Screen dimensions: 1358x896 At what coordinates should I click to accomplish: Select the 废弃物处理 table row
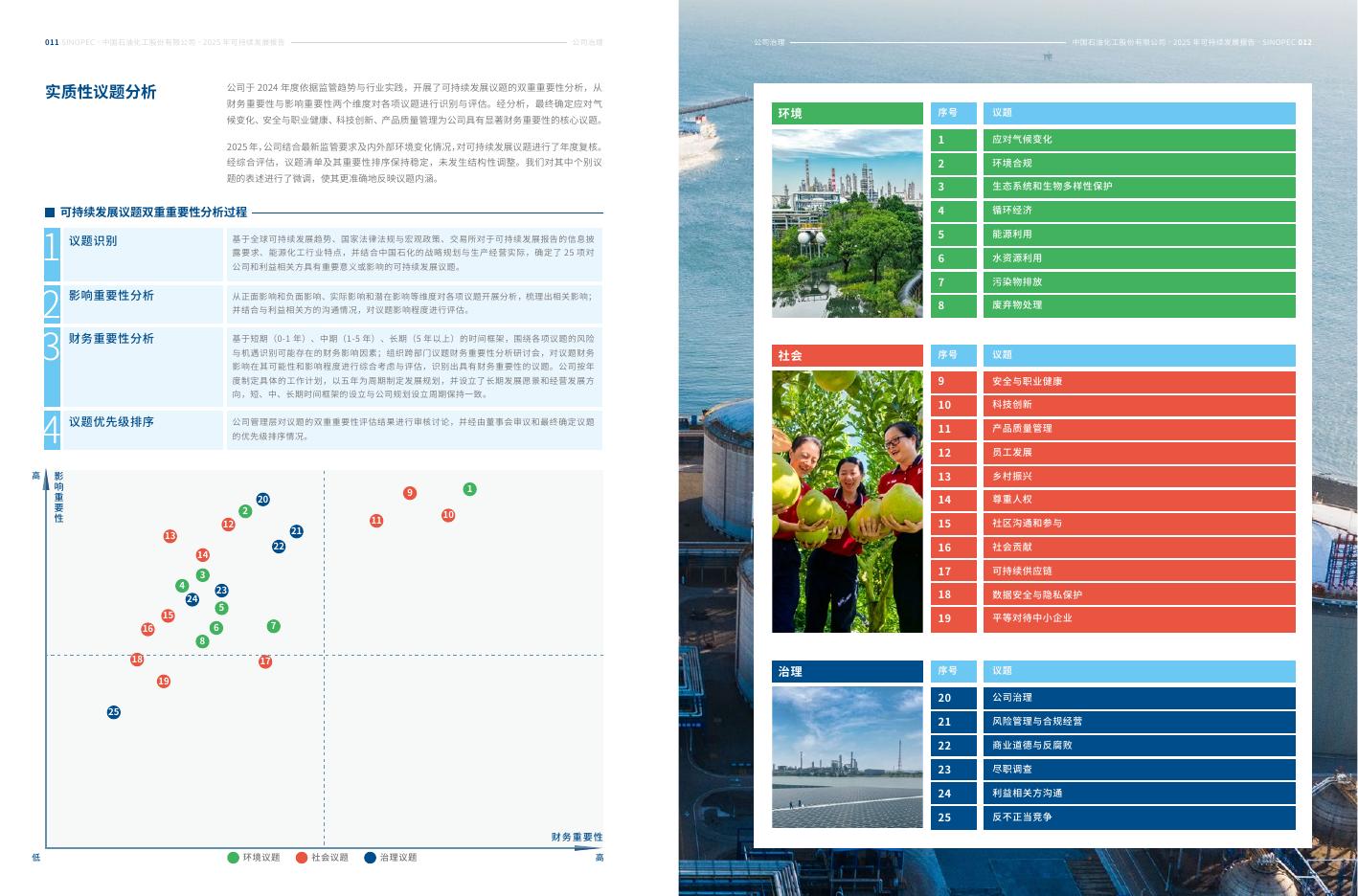pos(1113,305)
